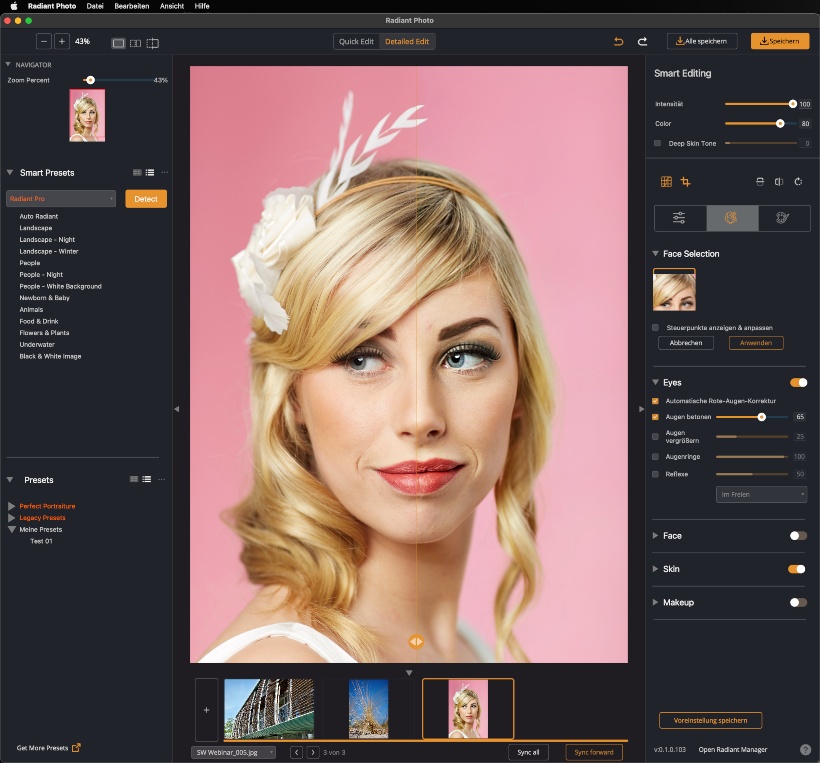Open the SW Webinar_005.jpg file dropdown
Screen dimensions: 820x763
click(x=233, y=752)
